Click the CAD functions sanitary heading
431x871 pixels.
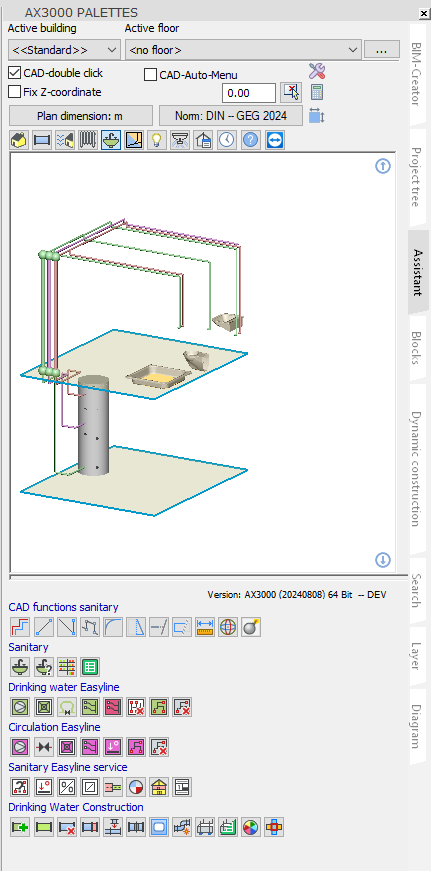(x=63, y=607)
